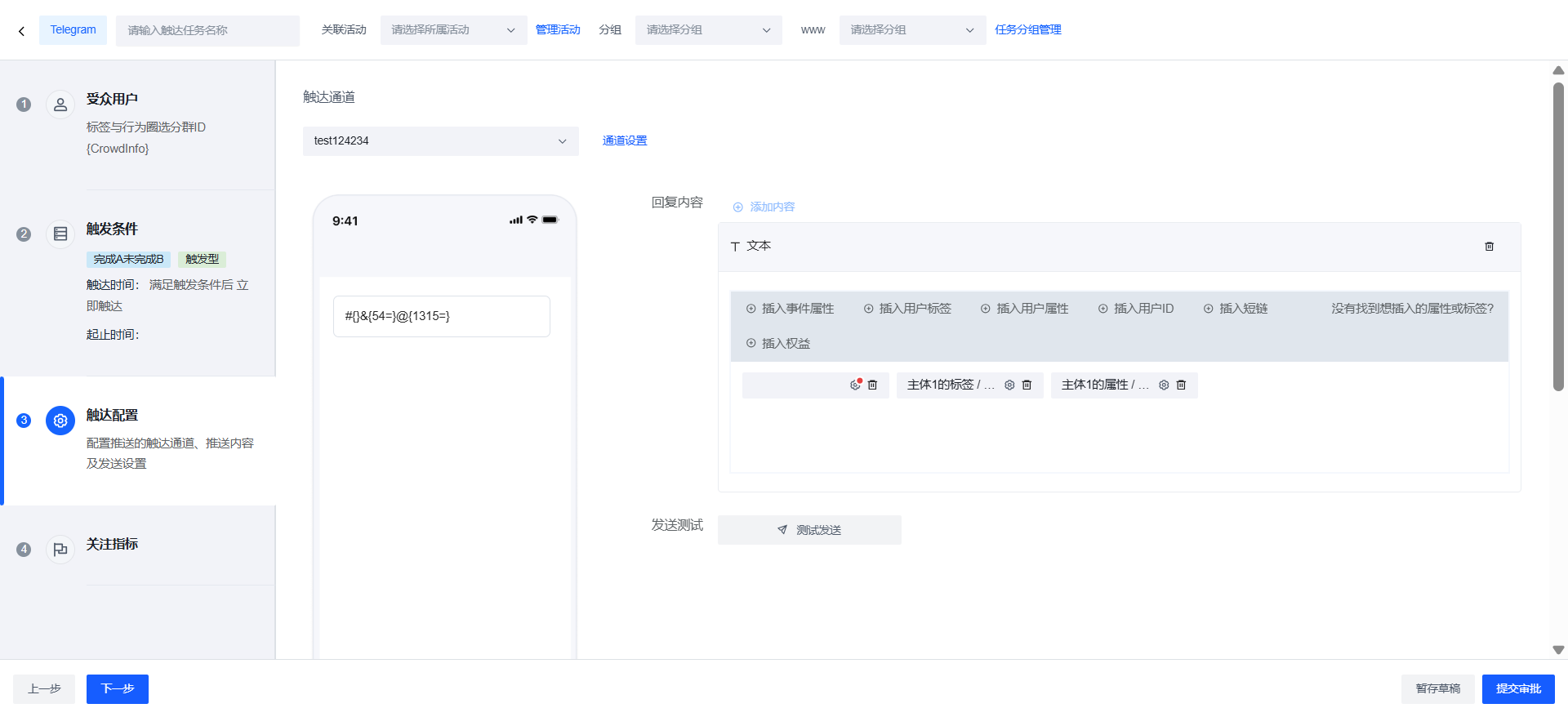Click 插入短链 option
Image resolution: width=1568 pixels, height=717 pixels.
click(x=1236, y=309)
